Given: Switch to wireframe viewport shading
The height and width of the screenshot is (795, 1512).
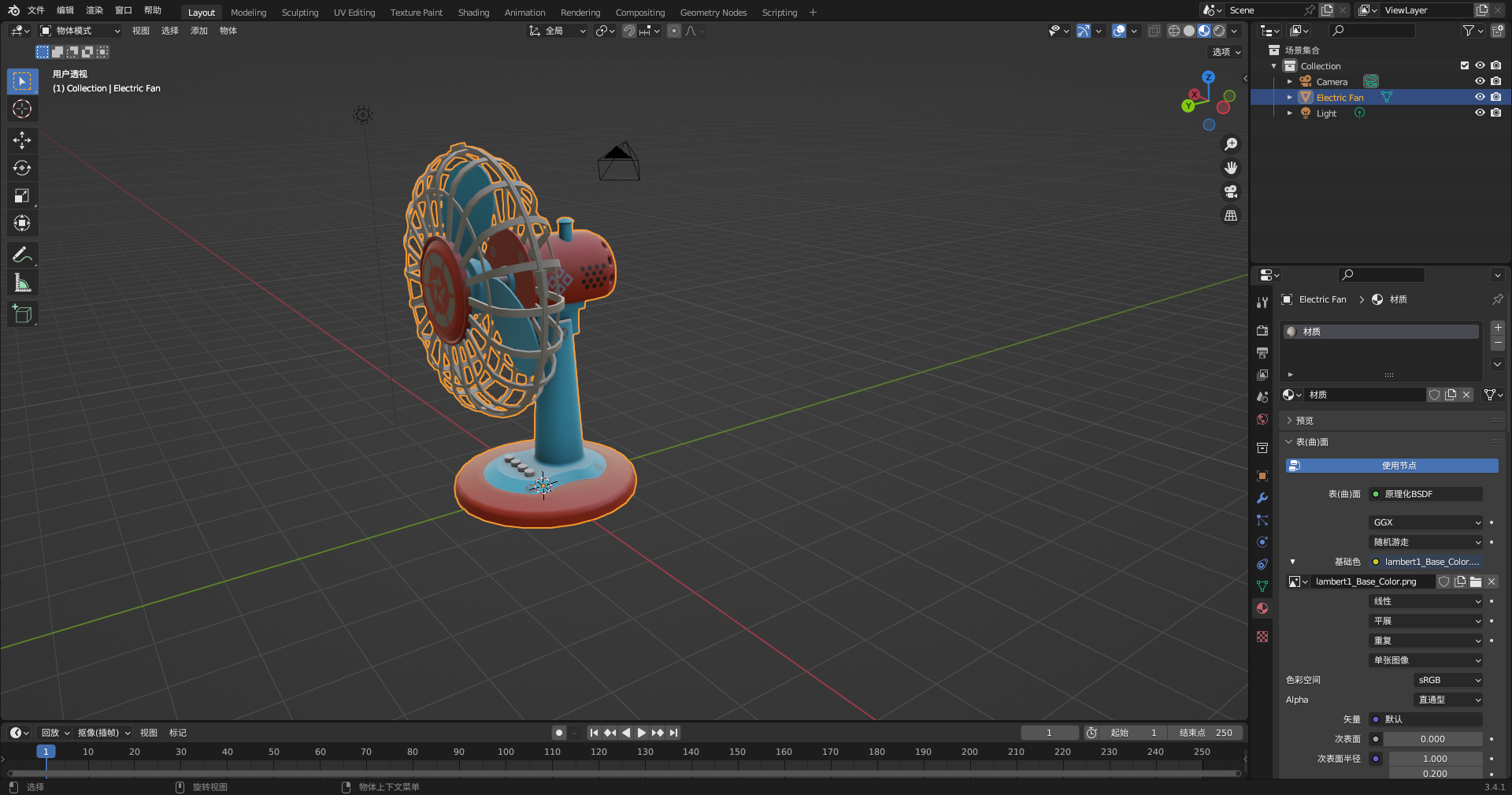Looking at the screenshot, I should coord(1174,31).
